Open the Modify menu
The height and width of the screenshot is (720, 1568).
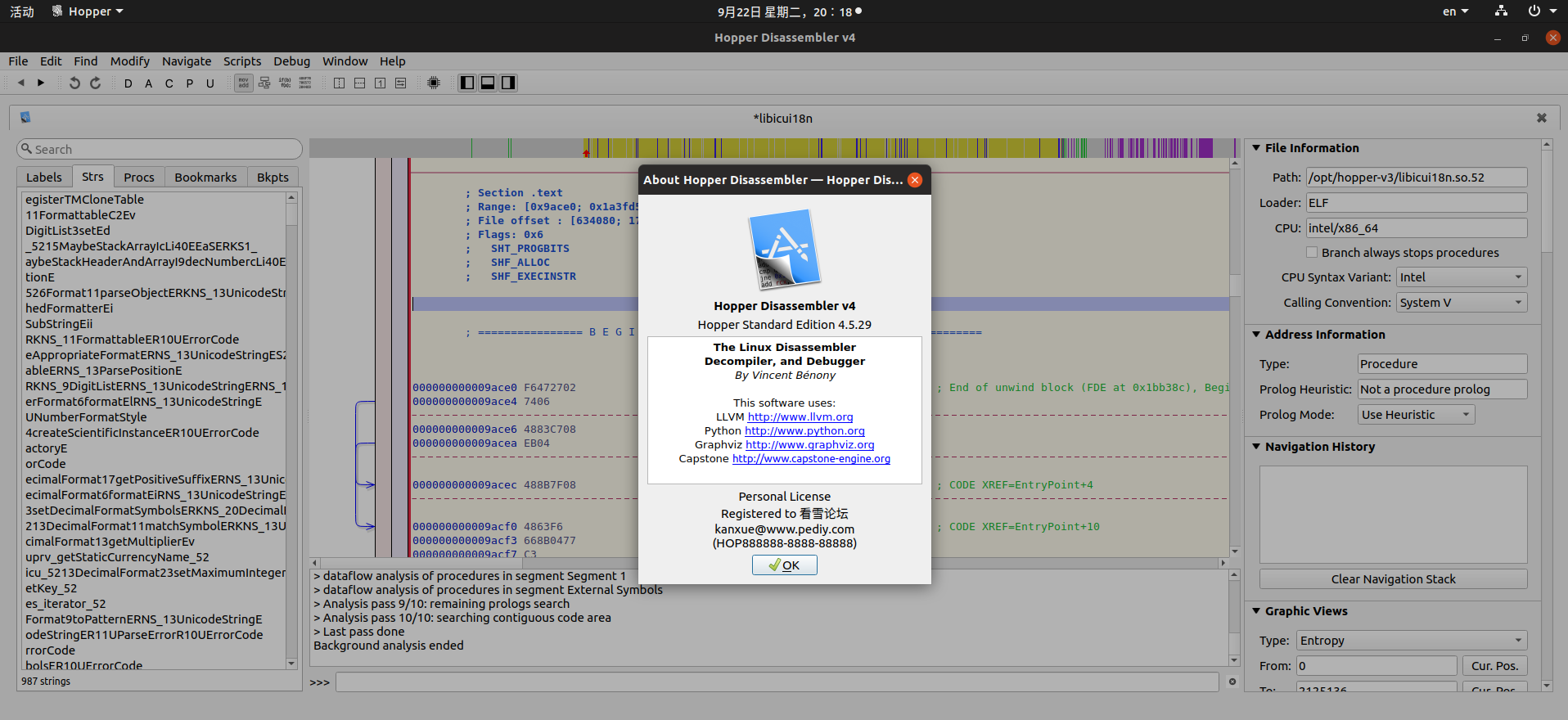[130, 61]
